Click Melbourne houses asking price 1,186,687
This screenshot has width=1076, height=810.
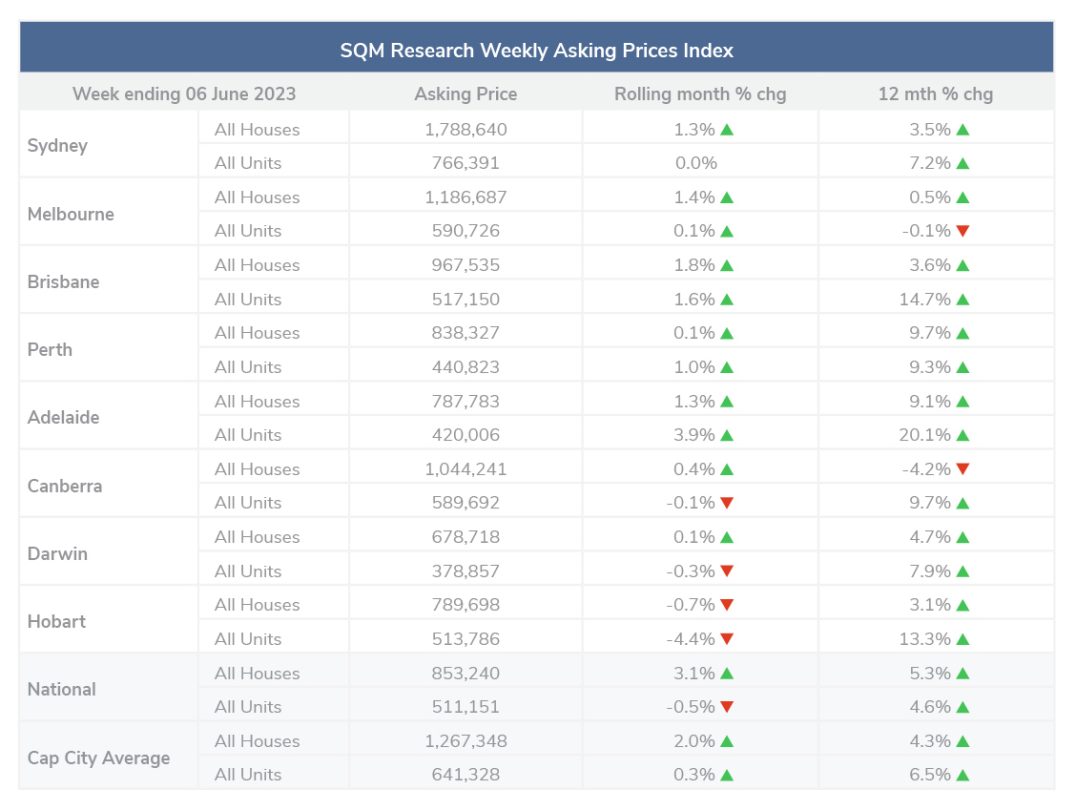tap(466, 198)
